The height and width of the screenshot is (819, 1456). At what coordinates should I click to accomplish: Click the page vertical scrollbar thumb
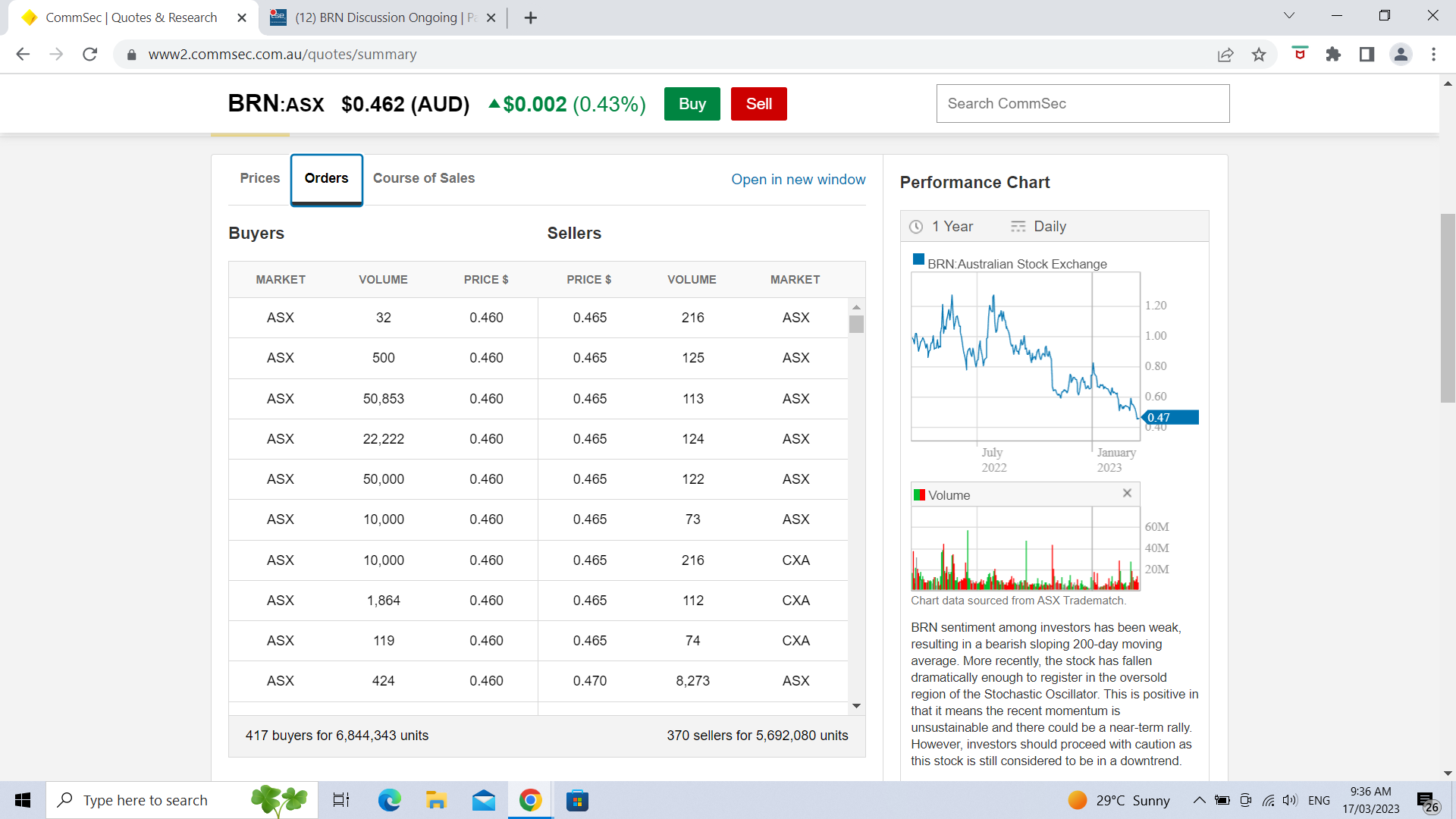click(1448, 309)
